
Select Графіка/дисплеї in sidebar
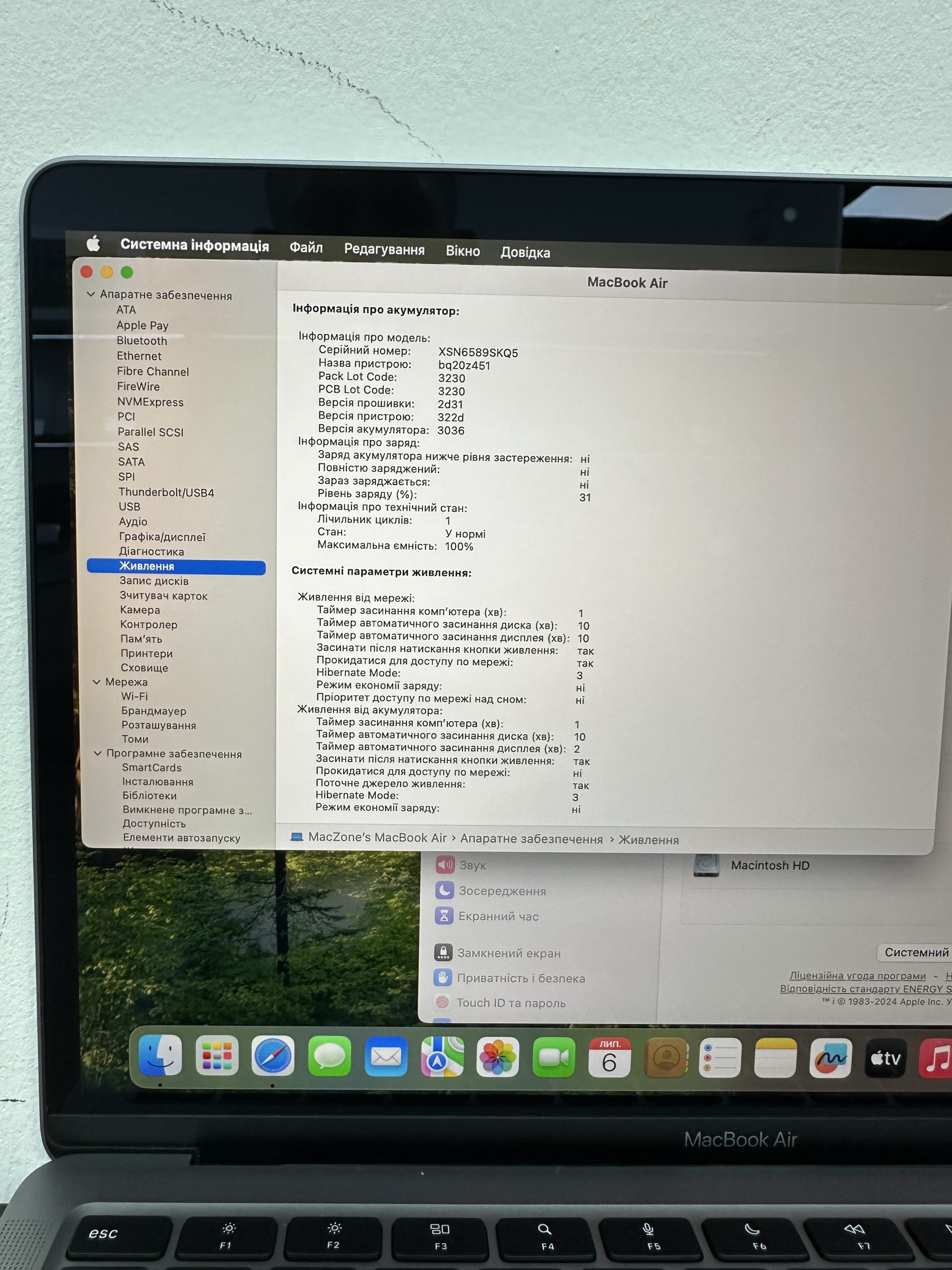163,537
